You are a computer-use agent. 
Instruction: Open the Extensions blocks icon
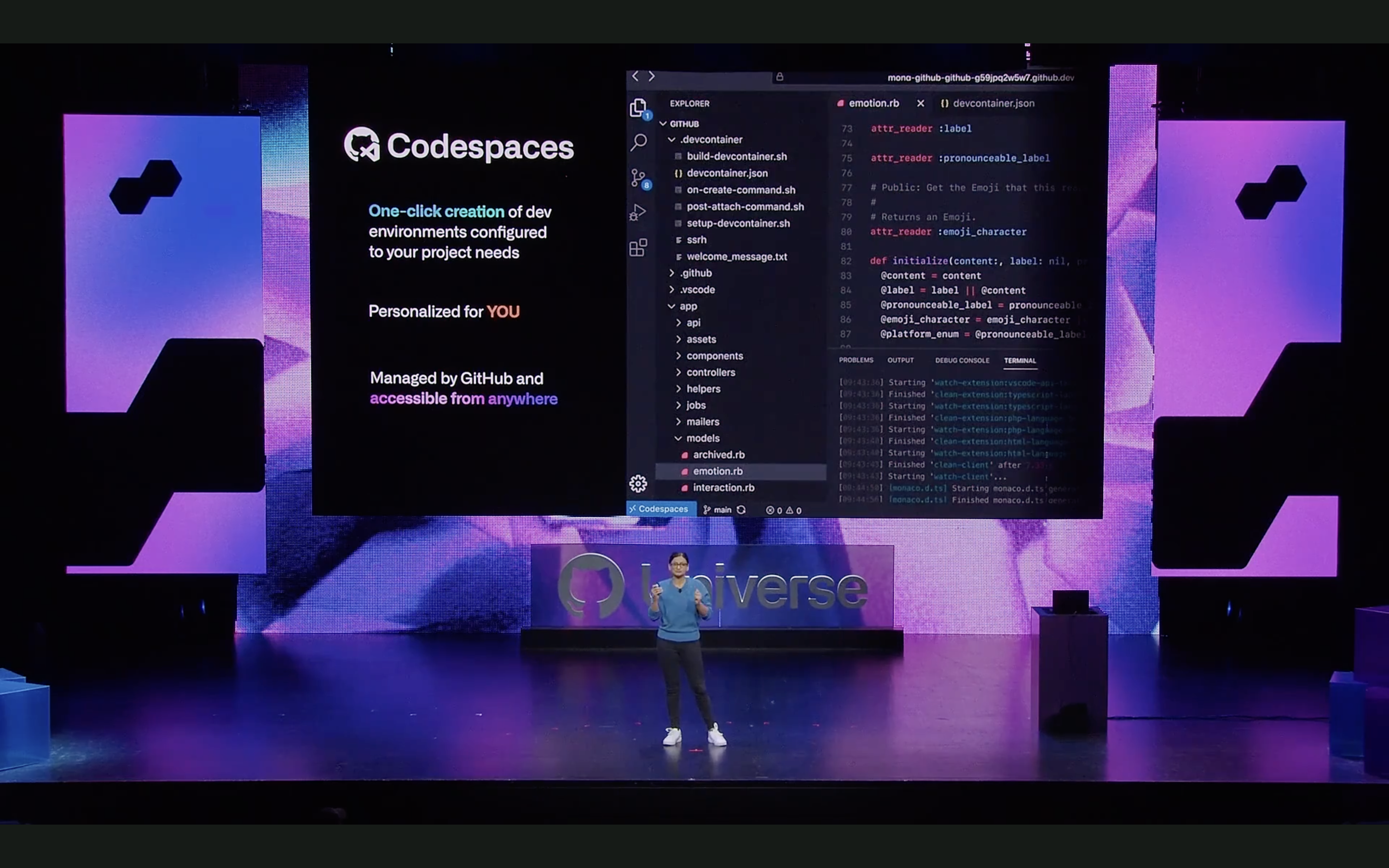pos(638,247)
